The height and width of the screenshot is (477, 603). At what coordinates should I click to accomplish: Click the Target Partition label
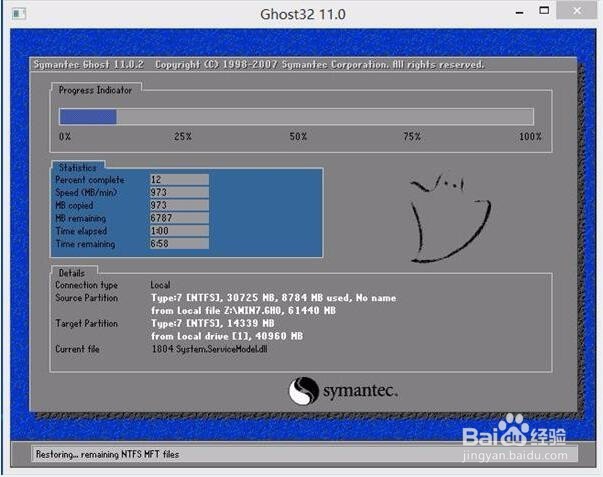tap(87, 324)
